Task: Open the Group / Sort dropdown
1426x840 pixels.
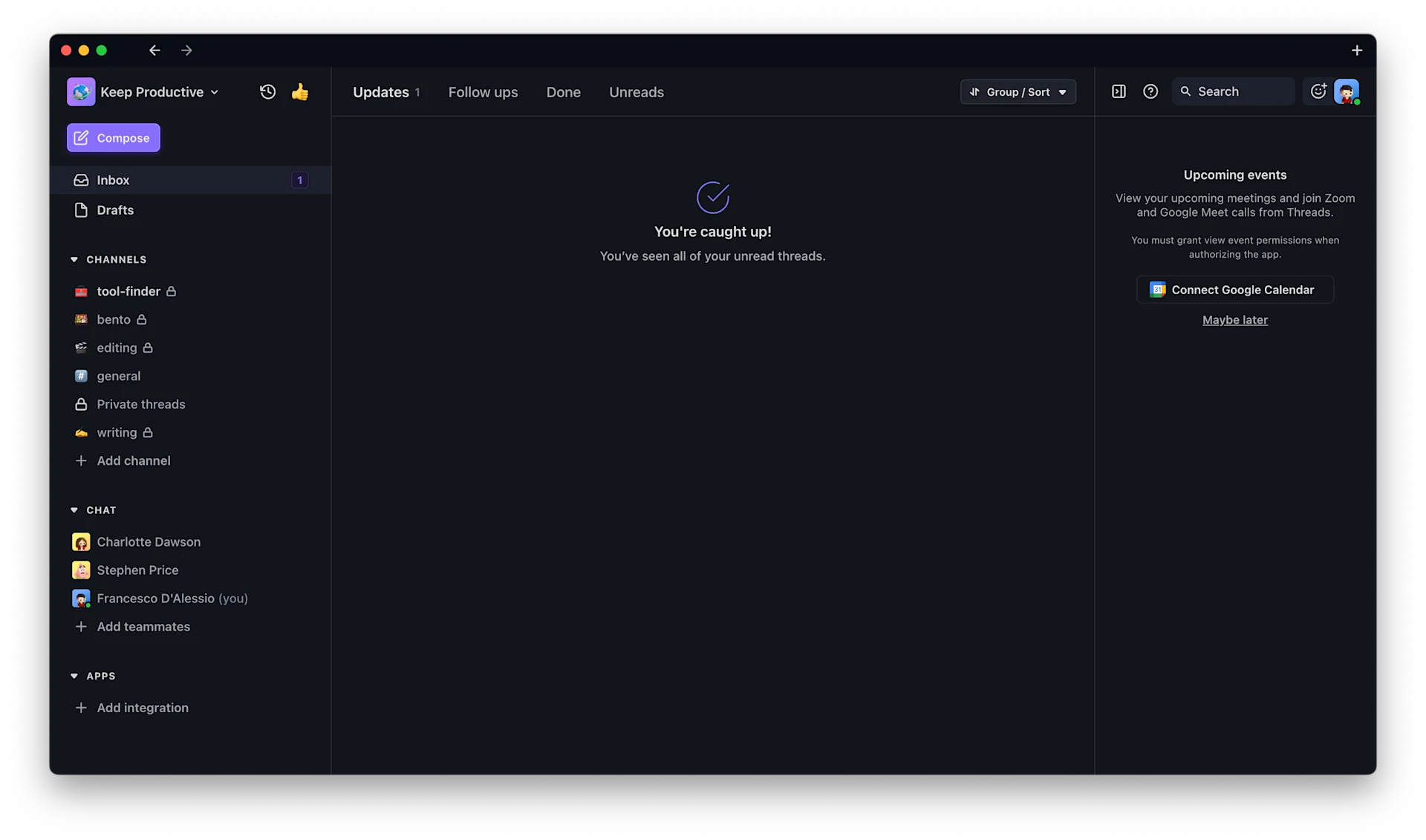Action: coord(1018,92)
